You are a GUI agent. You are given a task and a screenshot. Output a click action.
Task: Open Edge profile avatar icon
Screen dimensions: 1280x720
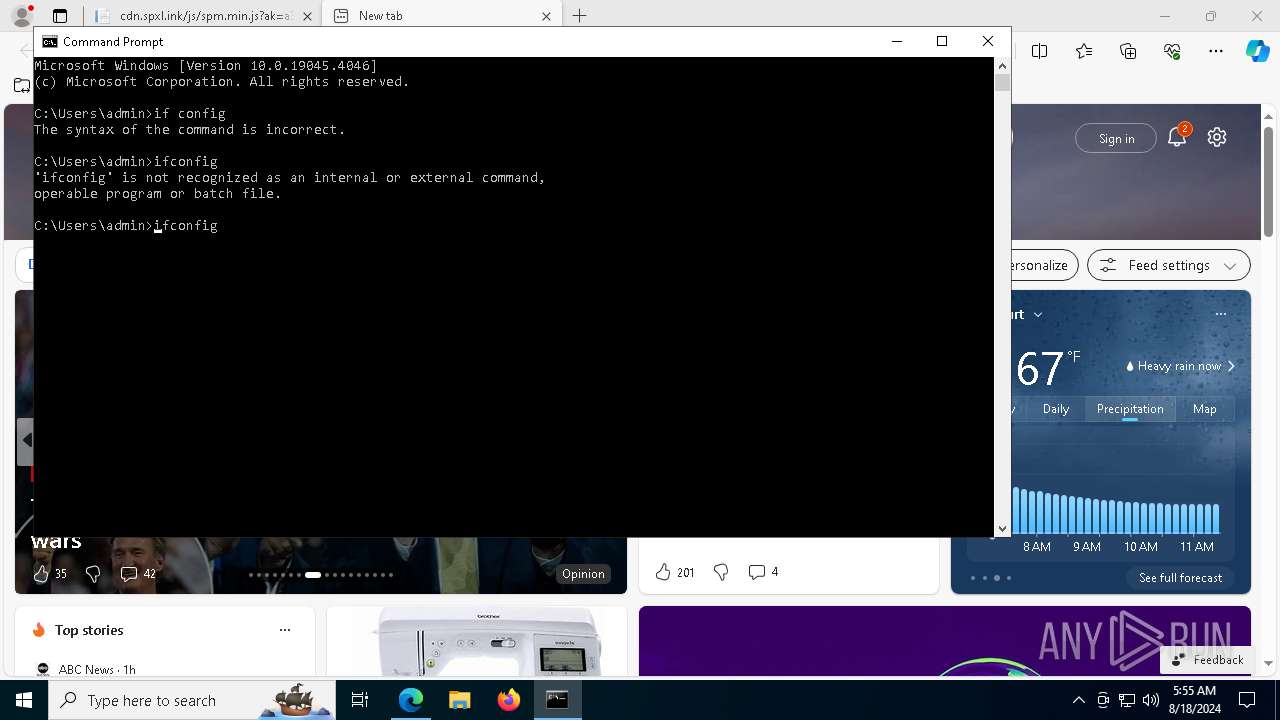(21, 16)
